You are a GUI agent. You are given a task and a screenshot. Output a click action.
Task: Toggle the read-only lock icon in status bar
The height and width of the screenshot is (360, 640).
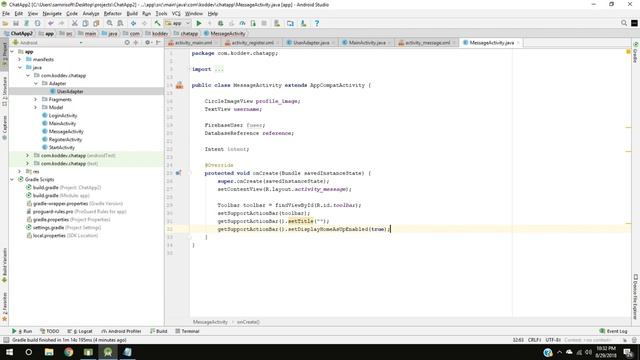click(625, 340)
